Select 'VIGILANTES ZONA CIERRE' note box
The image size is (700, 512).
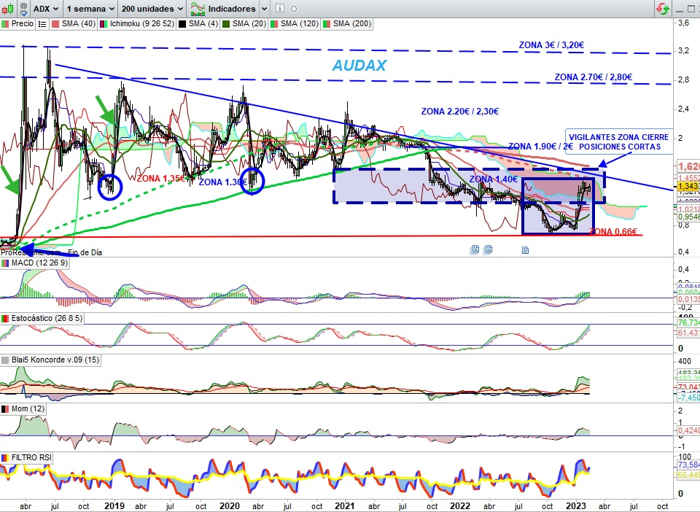[619, 142]
